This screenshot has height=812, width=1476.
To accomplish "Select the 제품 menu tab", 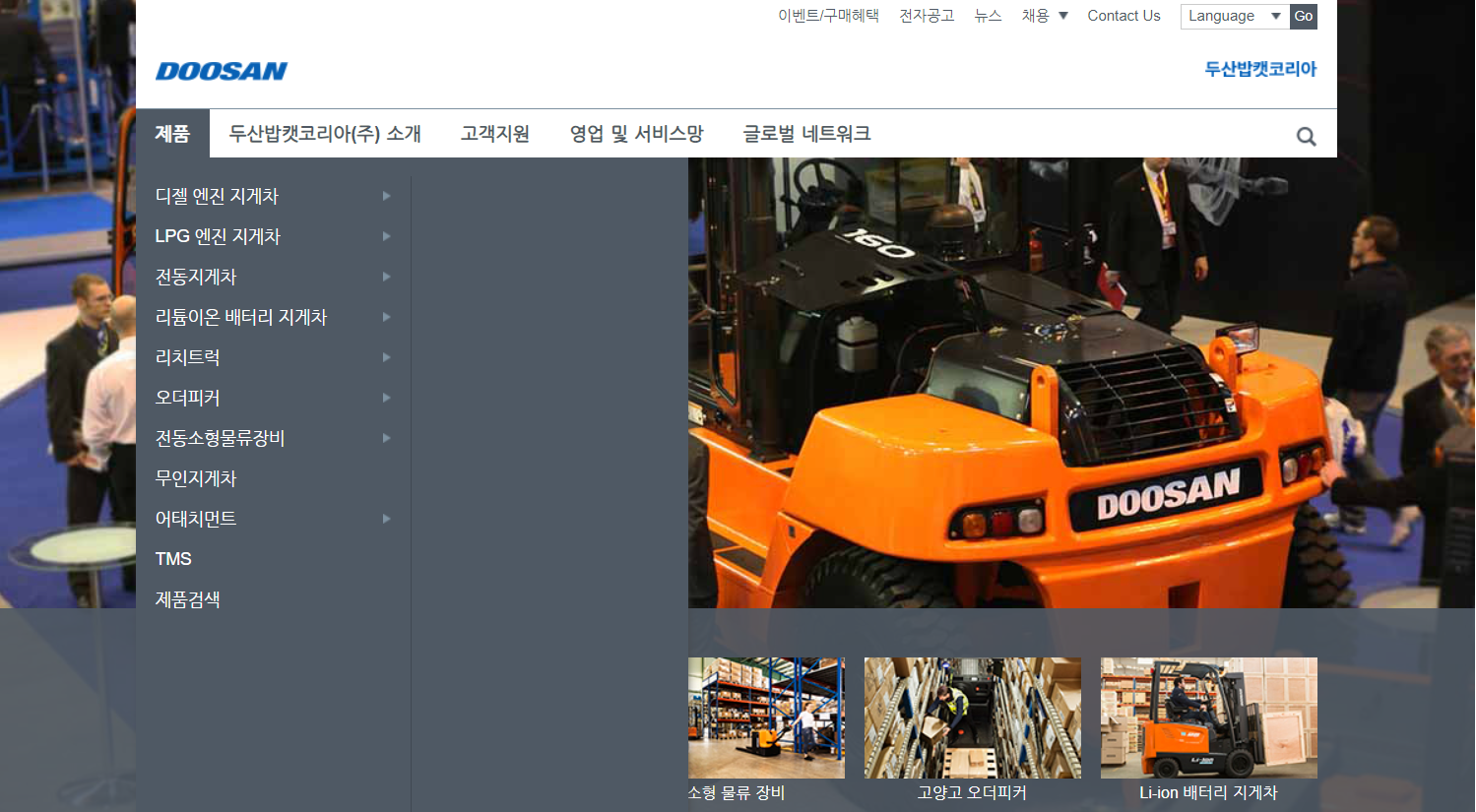I will point(171,134).
